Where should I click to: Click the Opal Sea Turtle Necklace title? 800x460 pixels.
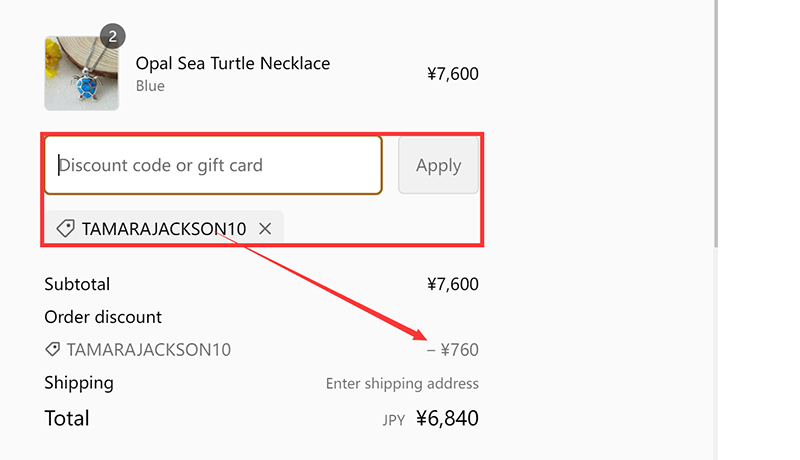coord(232,63)
